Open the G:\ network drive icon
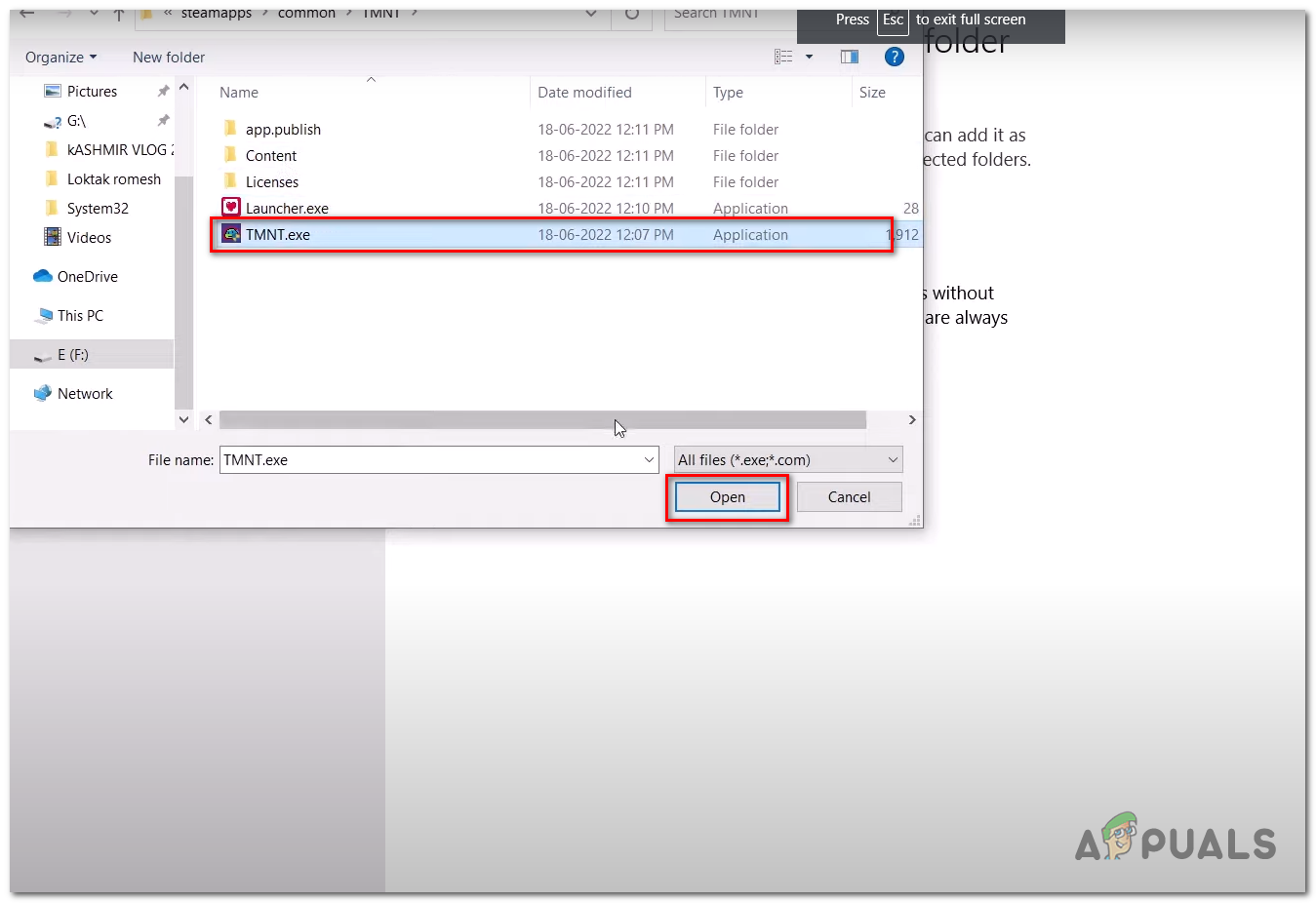This screenshot has width=1316, height=903. coord(53,121)
